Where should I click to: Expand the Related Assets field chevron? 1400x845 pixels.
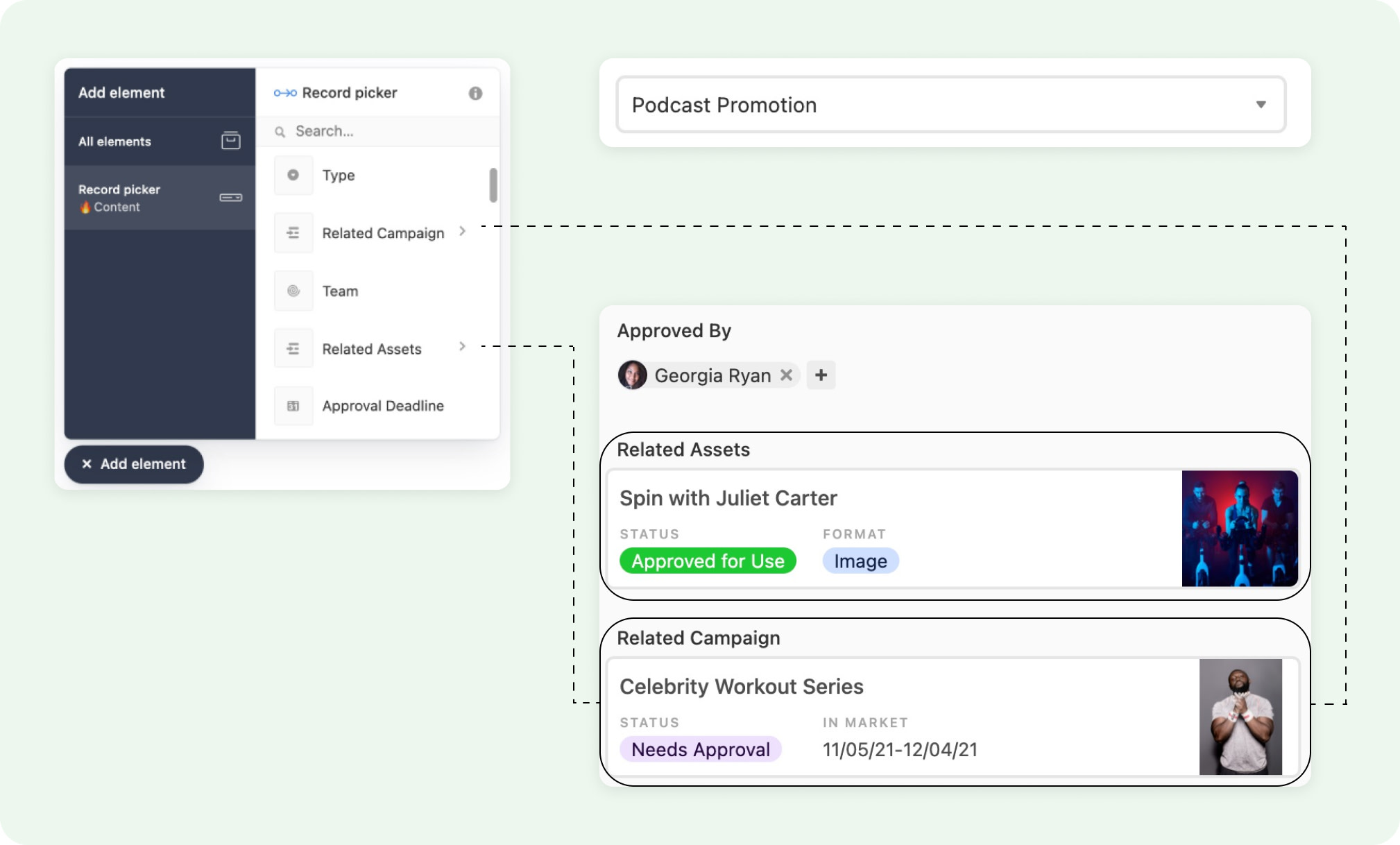coord(463,347)
